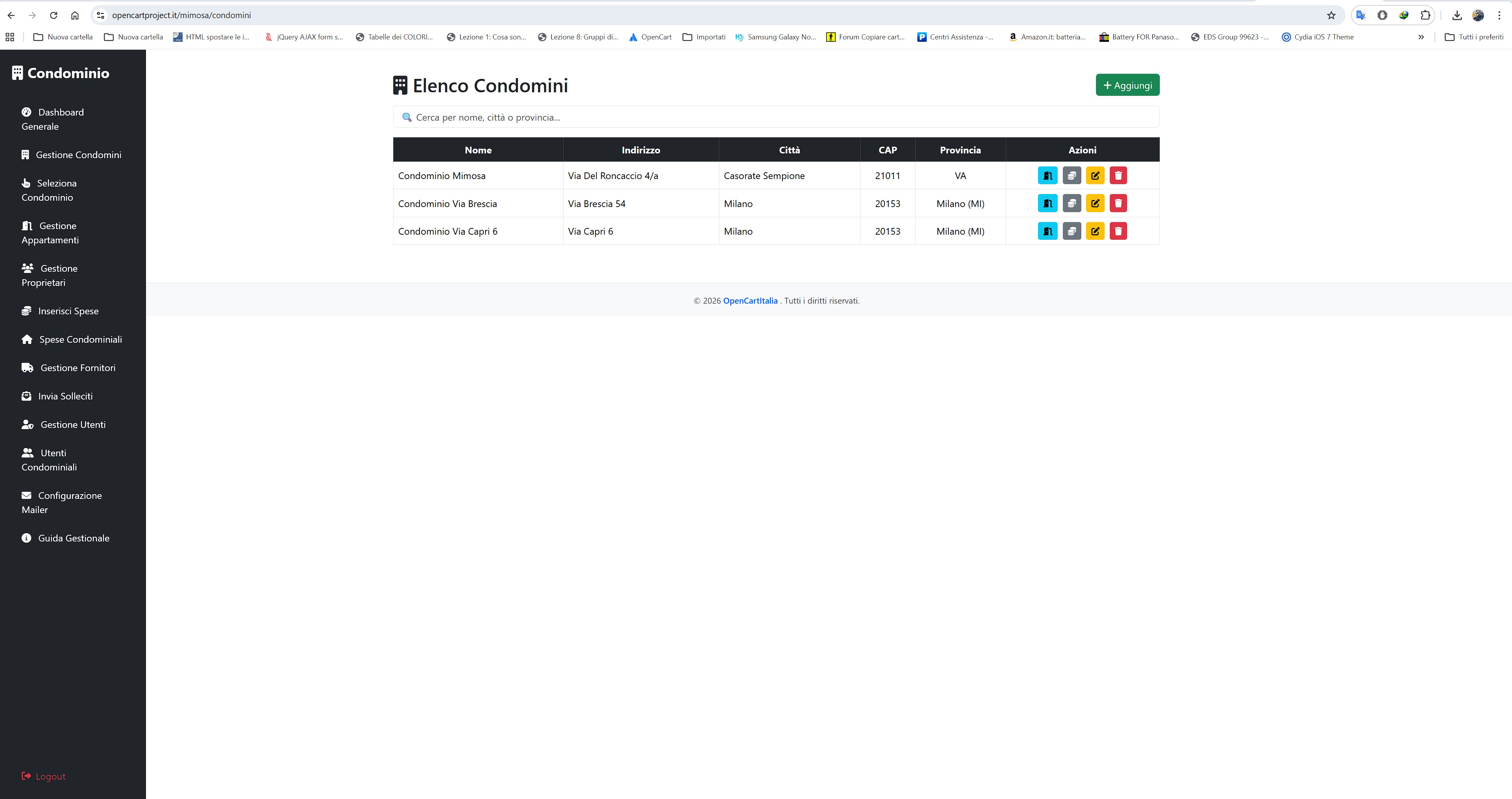Open expenses icon for Condominio Via Brescia
Screen dimensions: 1512x799
tap(1071, 203)
